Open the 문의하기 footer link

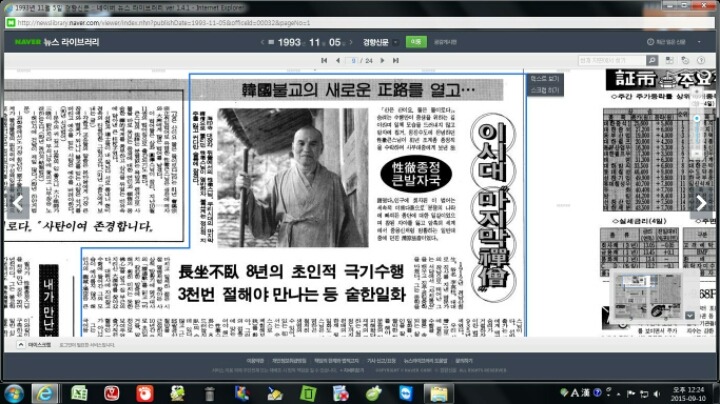(x=464, y=361)
